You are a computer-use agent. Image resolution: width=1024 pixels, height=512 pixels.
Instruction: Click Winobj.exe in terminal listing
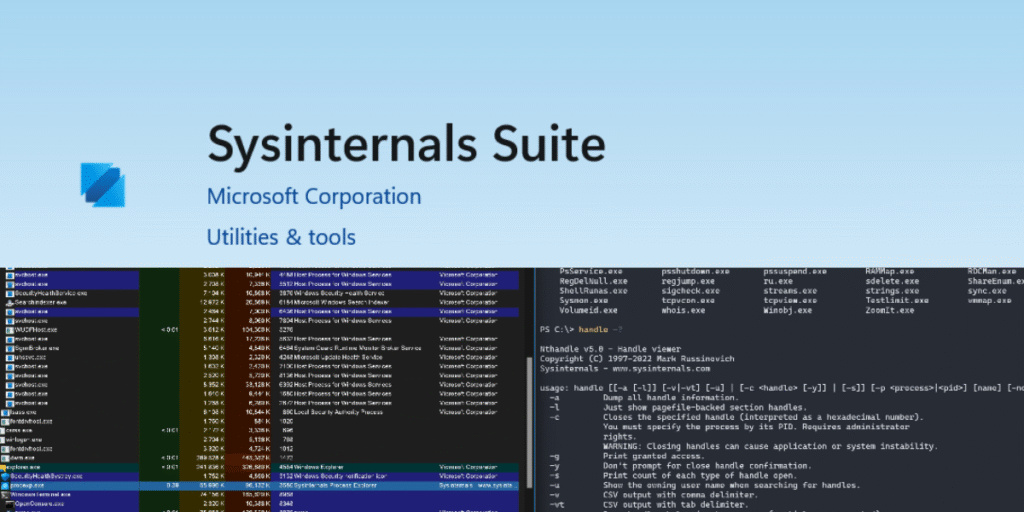(x=787, y=310)
